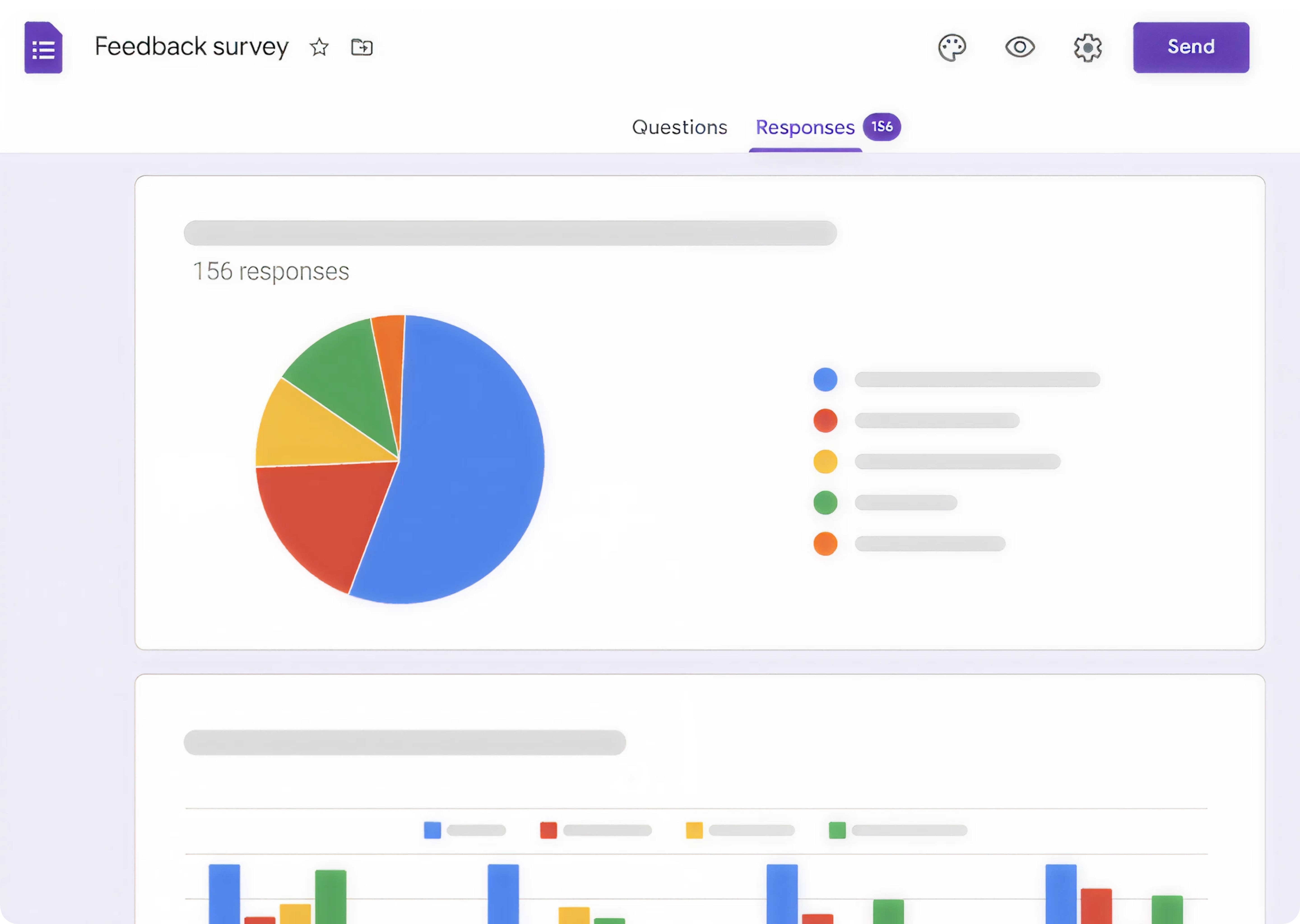Viewport: 1300px width, 924px height.
Task: Preview the form with the eye icon
Action: (1020, 47)
